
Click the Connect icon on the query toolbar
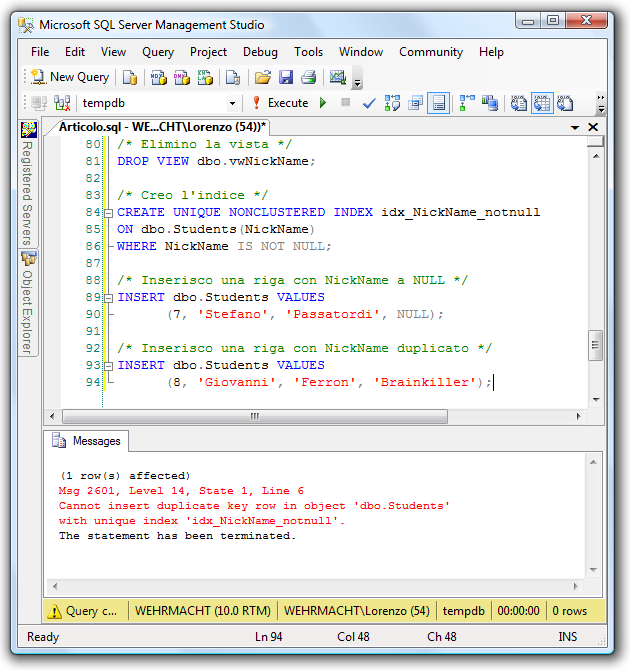39,103
